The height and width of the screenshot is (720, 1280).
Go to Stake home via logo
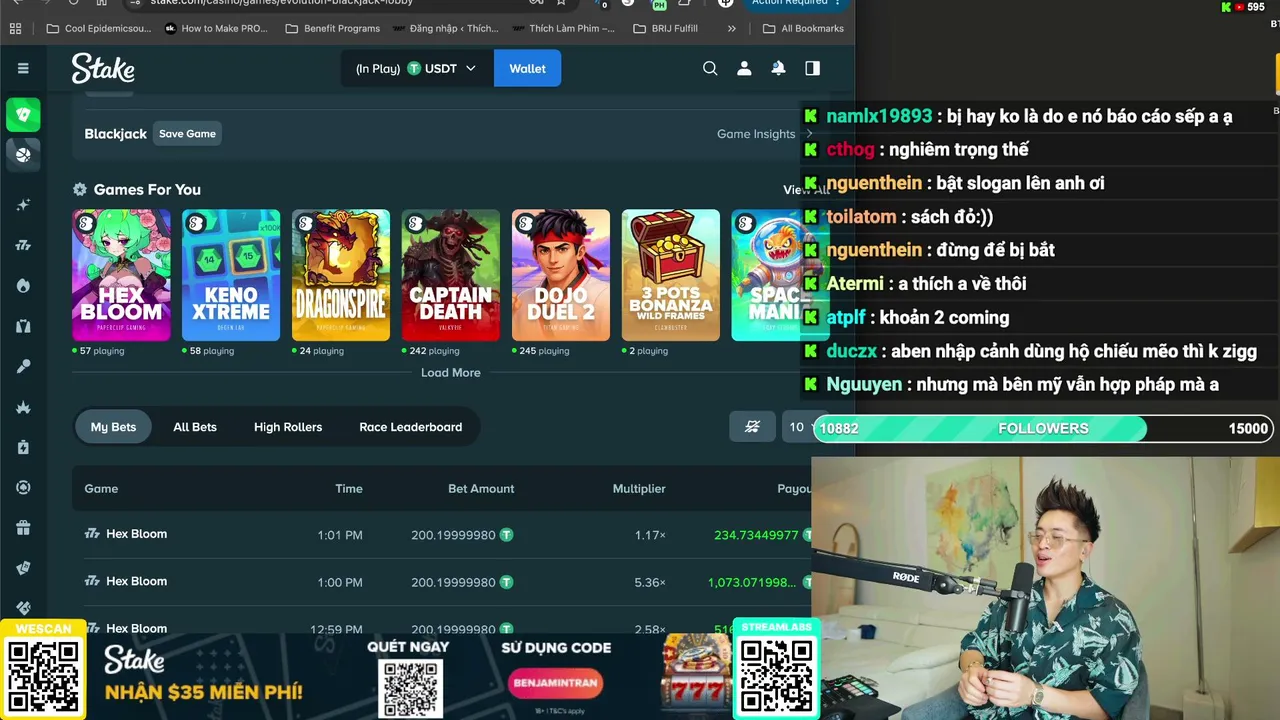(103, 68)
